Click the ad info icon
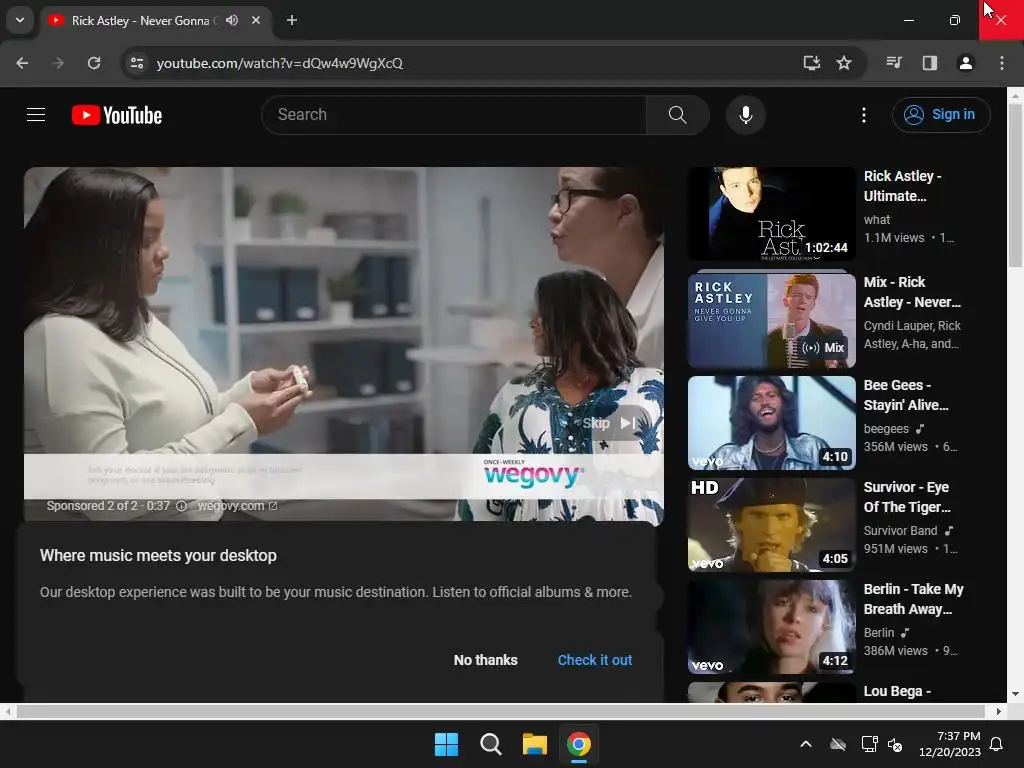Screen dimensions: 1024x768 tap(182, 506)
